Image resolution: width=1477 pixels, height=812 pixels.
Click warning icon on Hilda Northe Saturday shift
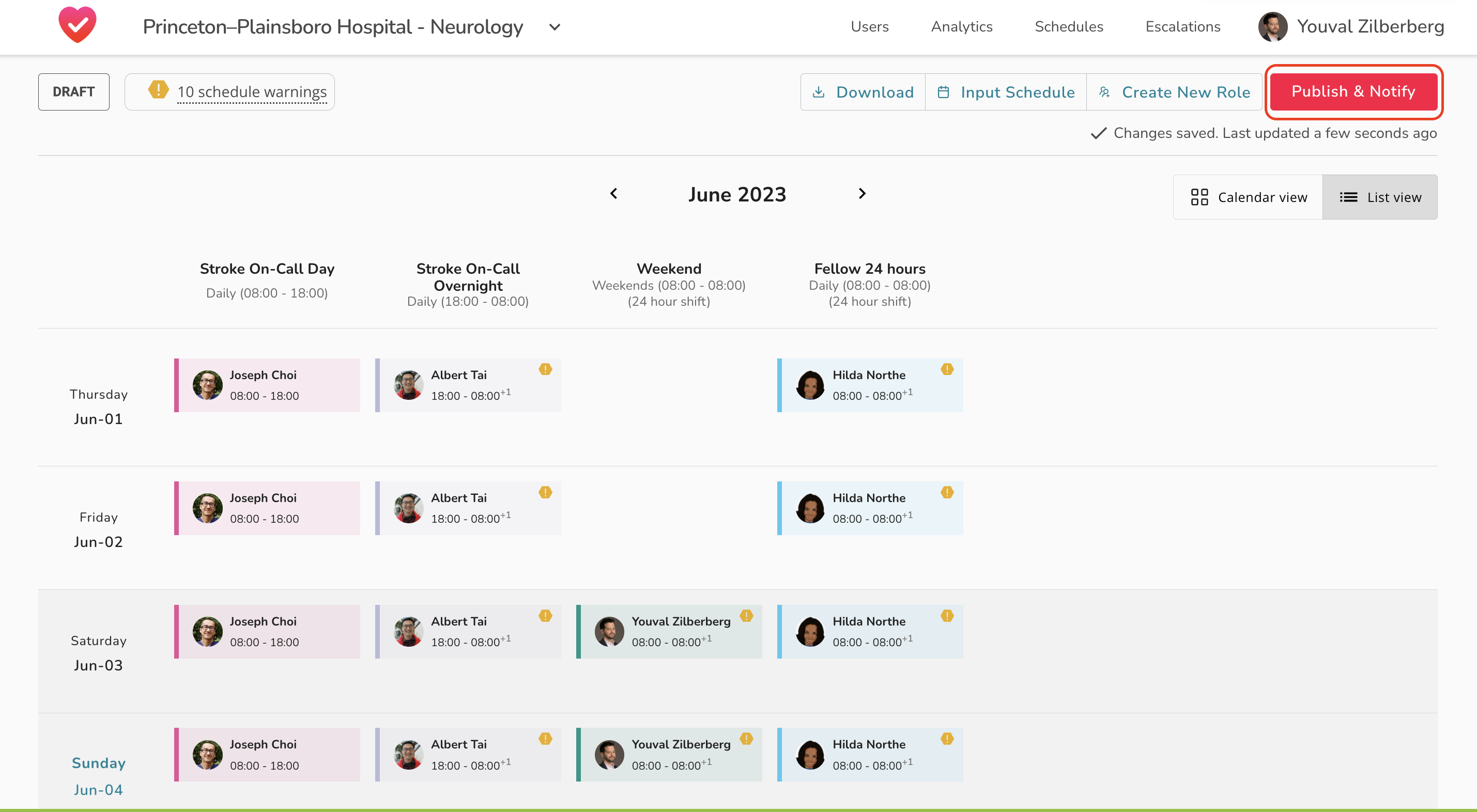point(947,615)
